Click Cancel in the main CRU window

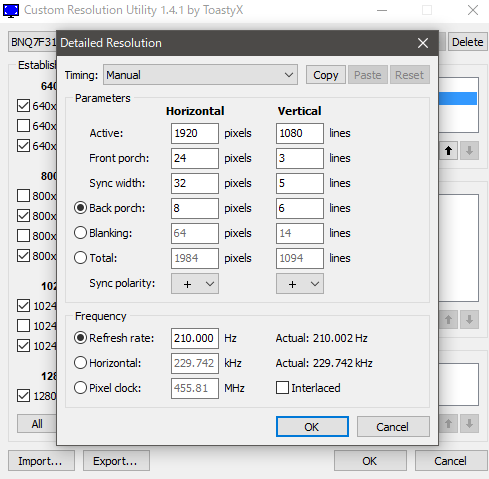point(451,461)
